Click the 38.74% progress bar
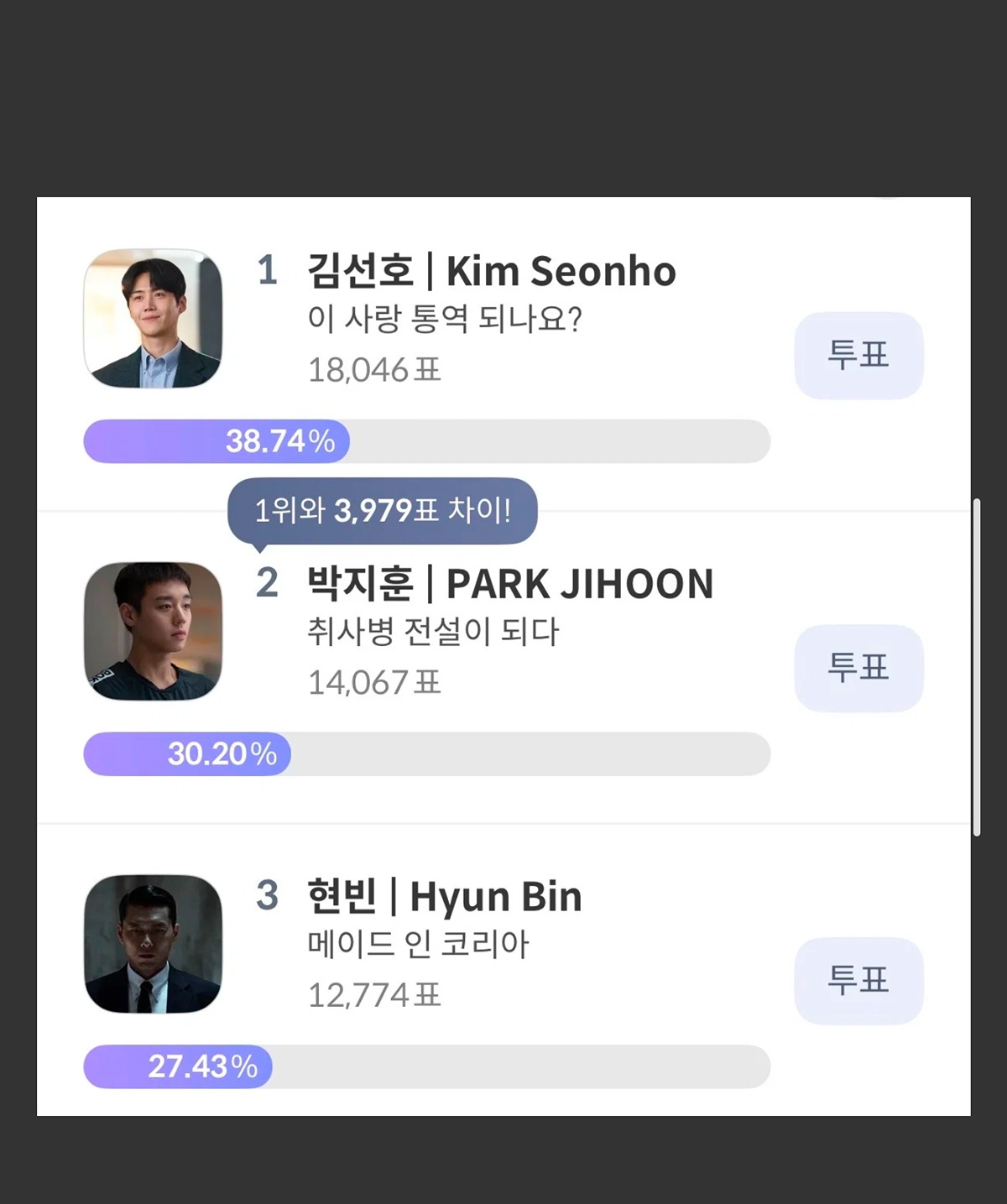Viewport: 1007px width, 1204px height. [427, 441]
